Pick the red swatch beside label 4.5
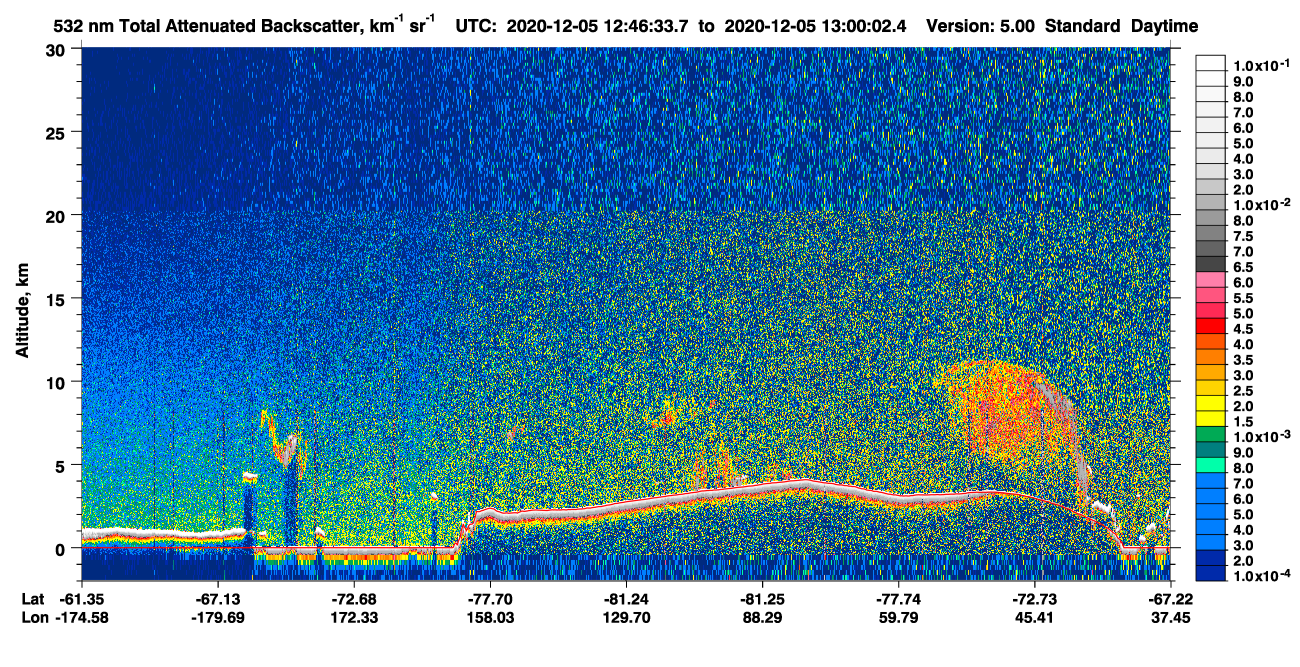 point(1210,326)
